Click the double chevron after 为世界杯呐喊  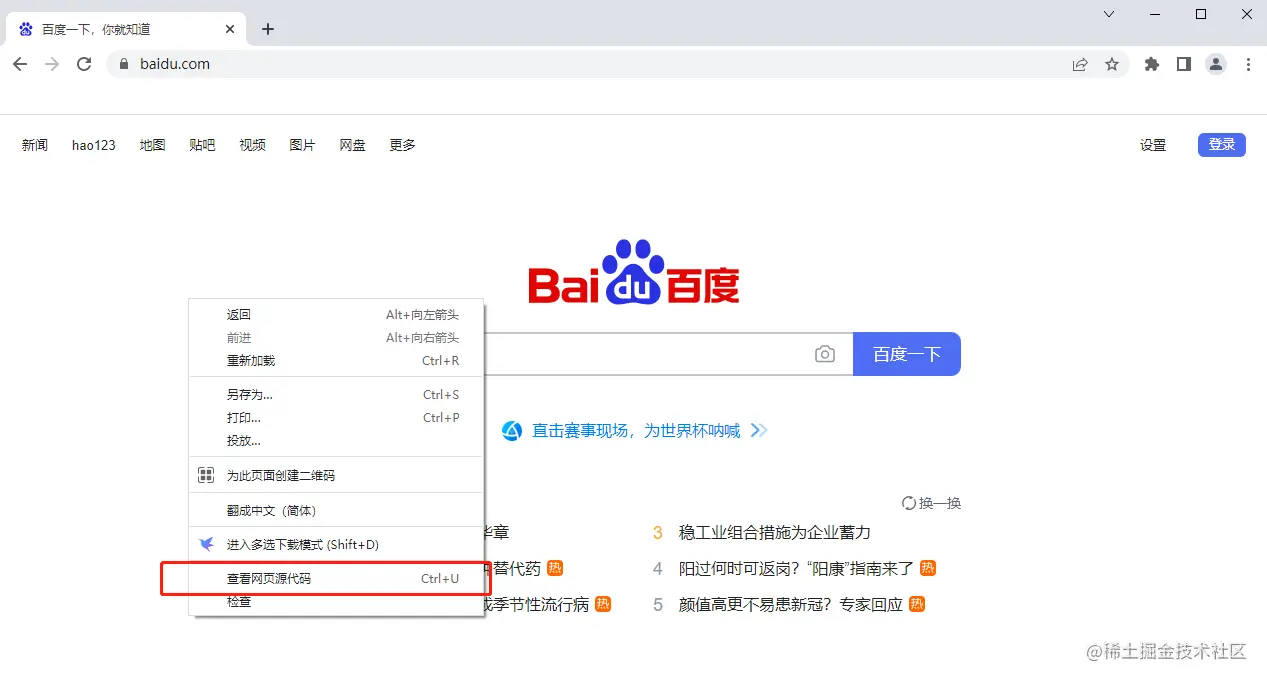759,431
